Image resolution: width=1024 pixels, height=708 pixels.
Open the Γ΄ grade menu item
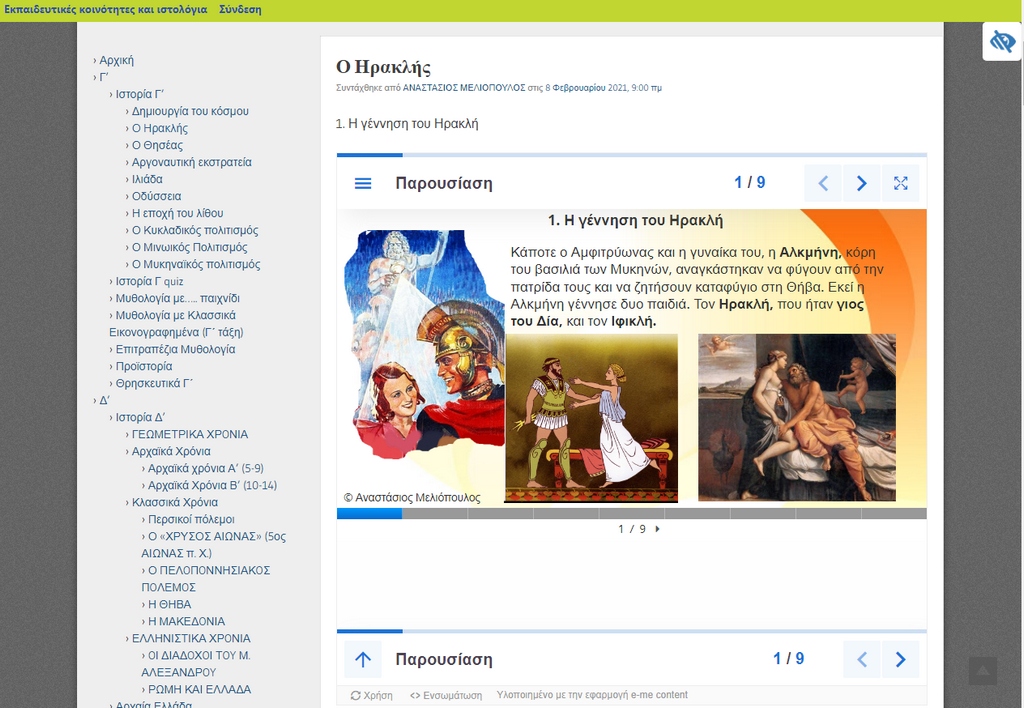click(x=104, y=77)
